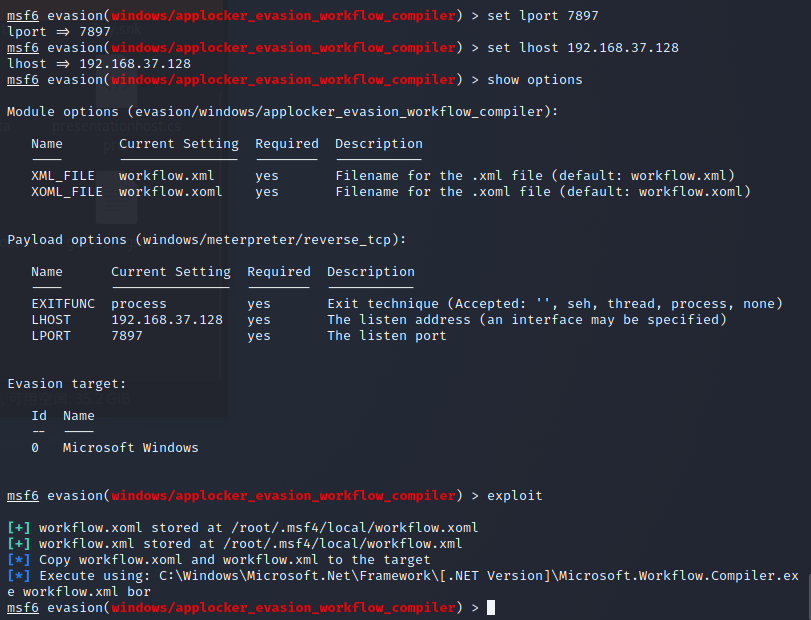Click the 'Current Setting' header in payload options table
The height and width of the screenshot is (620, 811).
(x=171, y=273)
